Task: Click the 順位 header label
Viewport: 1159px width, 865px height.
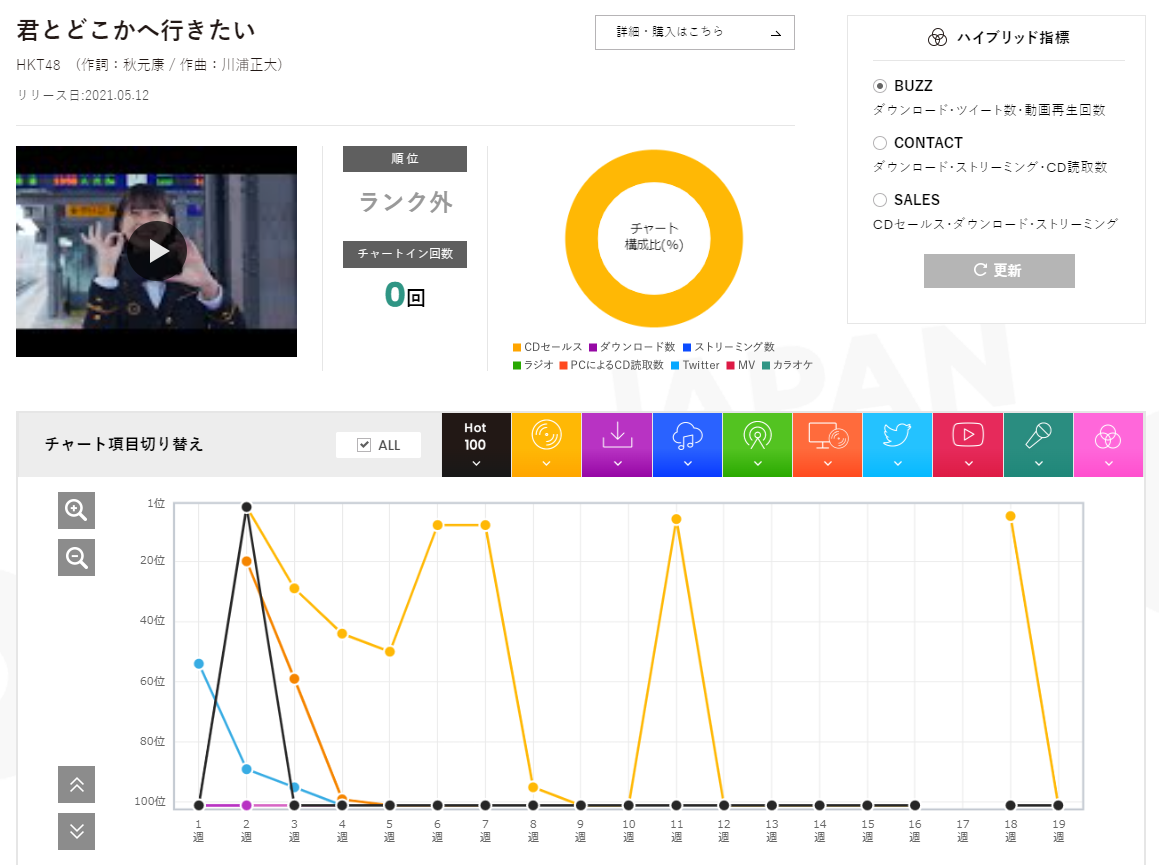Action: point(405,159)
